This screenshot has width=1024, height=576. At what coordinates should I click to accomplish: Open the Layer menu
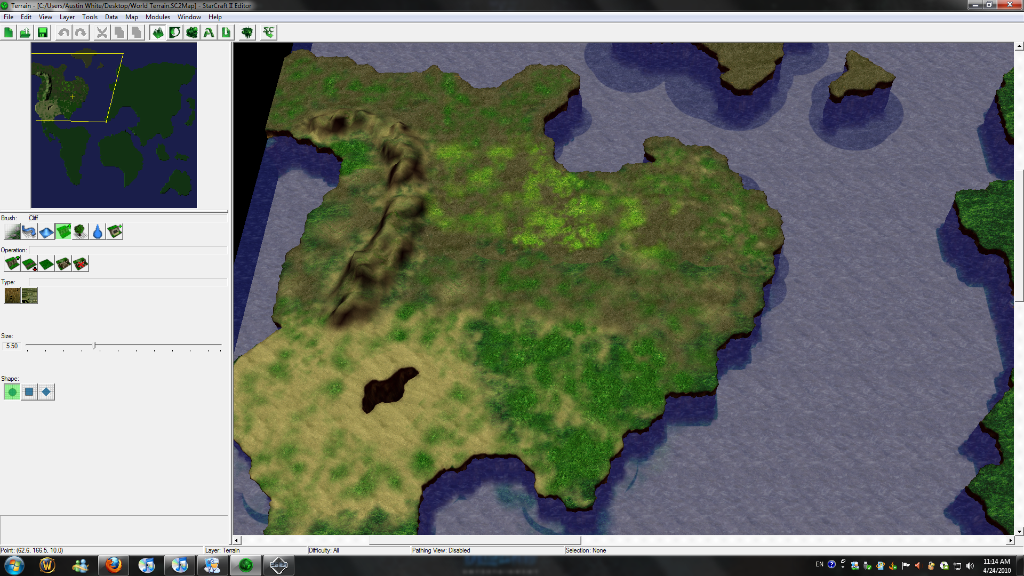[67, 17]
